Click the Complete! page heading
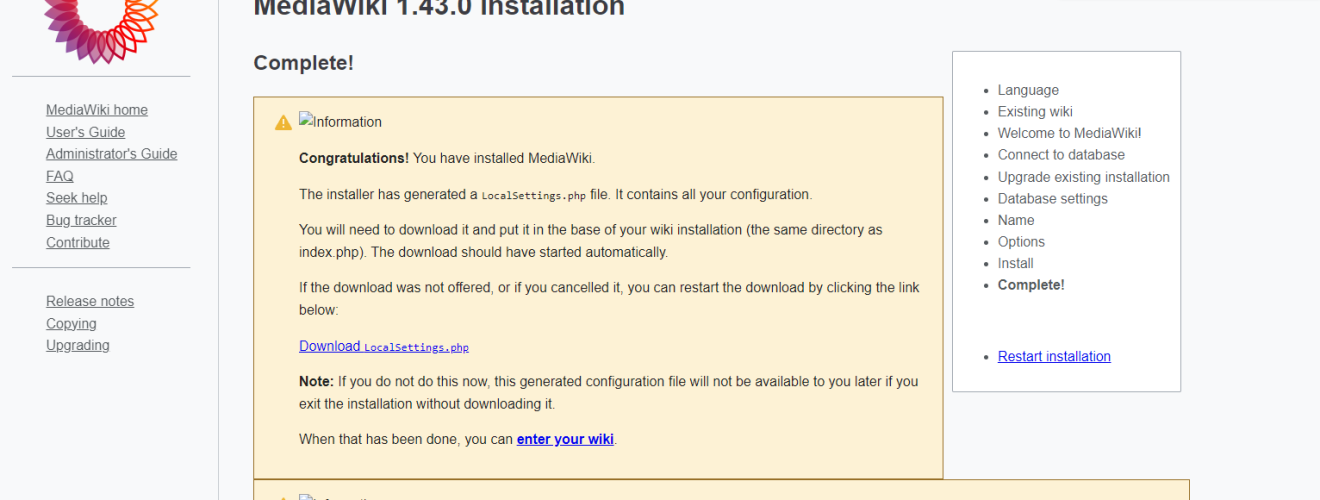The width and height of the screenshot is (1320, 500). pos(304,63)
